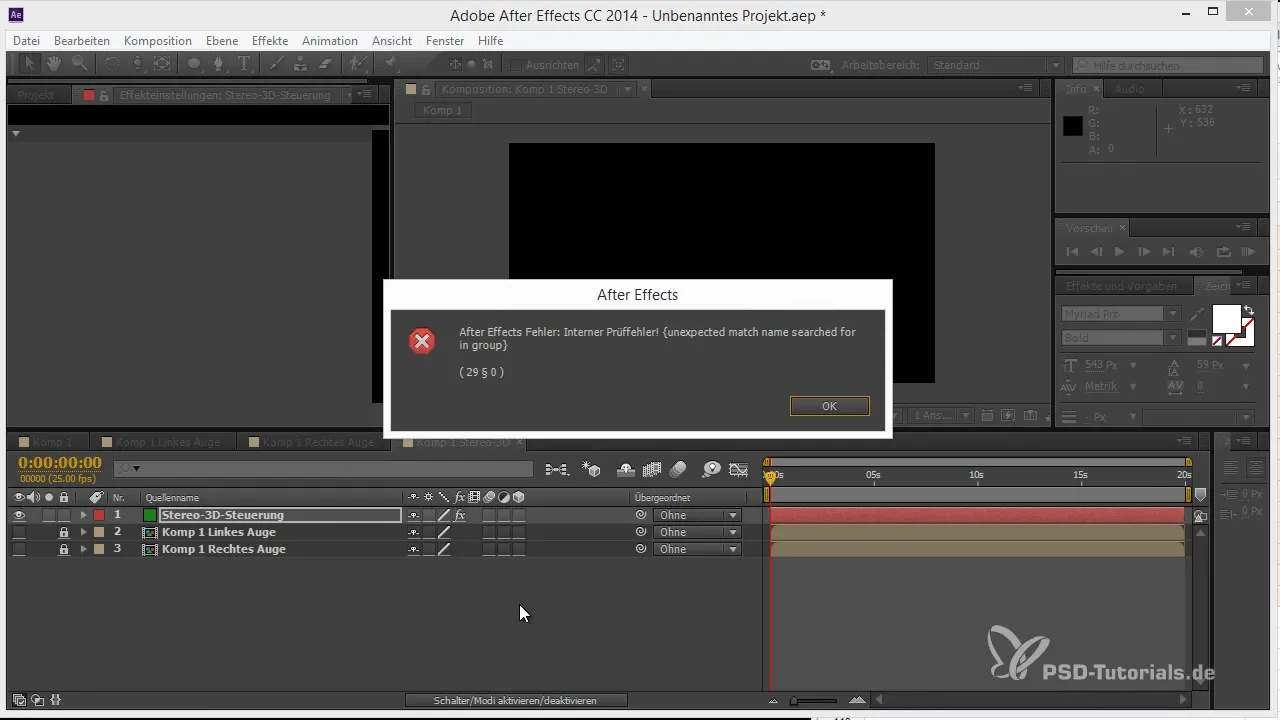Open the Graph Editor icon
The image size is (1280, 720).
click(x=739, y=469)
